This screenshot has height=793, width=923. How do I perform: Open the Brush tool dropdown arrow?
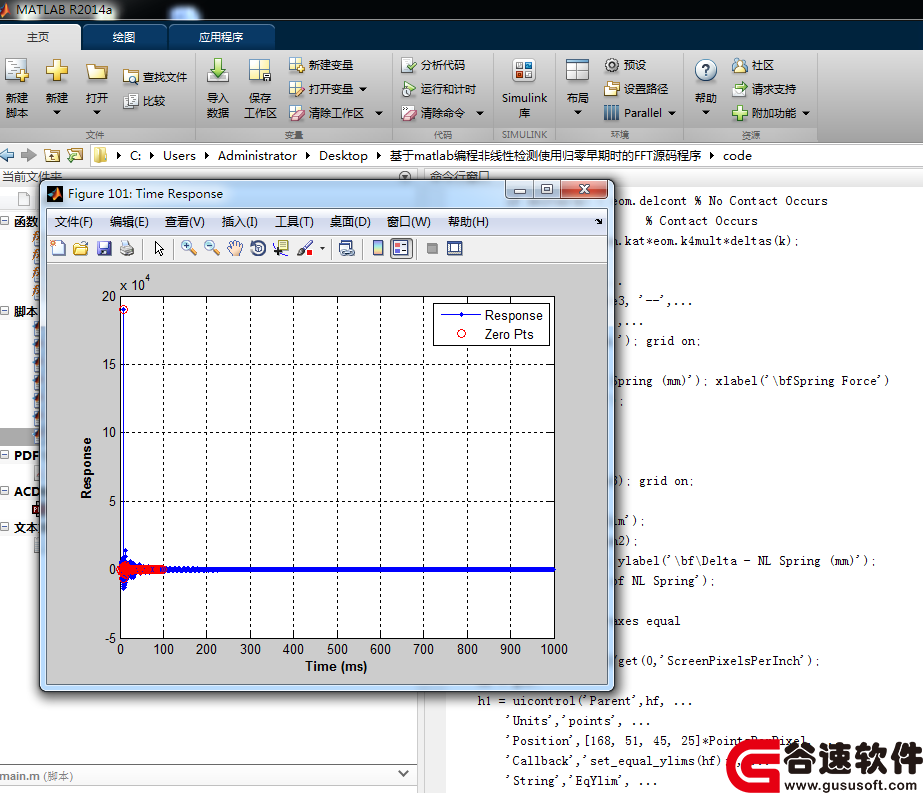(x=322, y=249)
